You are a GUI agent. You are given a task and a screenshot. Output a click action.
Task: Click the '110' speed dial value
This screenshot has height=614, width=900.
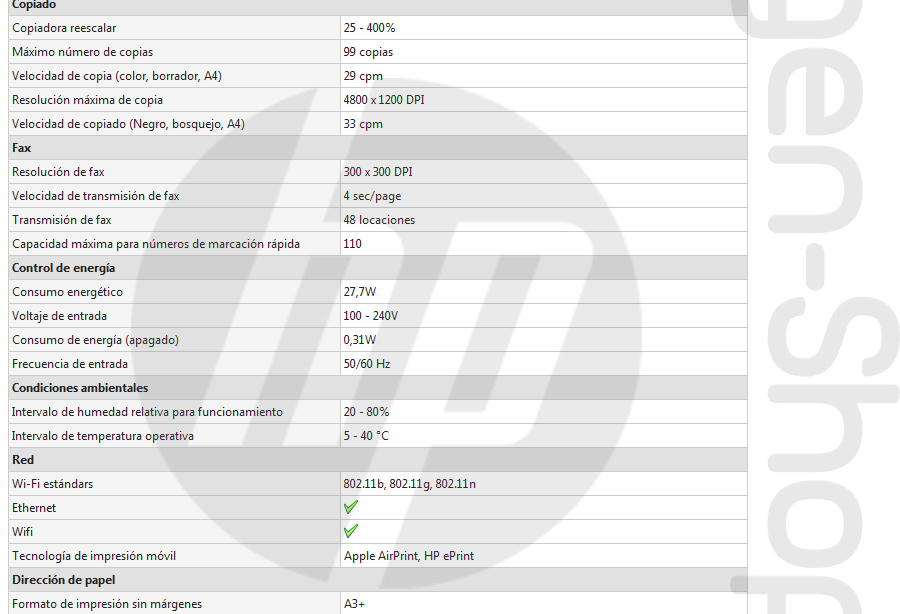[352, 244]
